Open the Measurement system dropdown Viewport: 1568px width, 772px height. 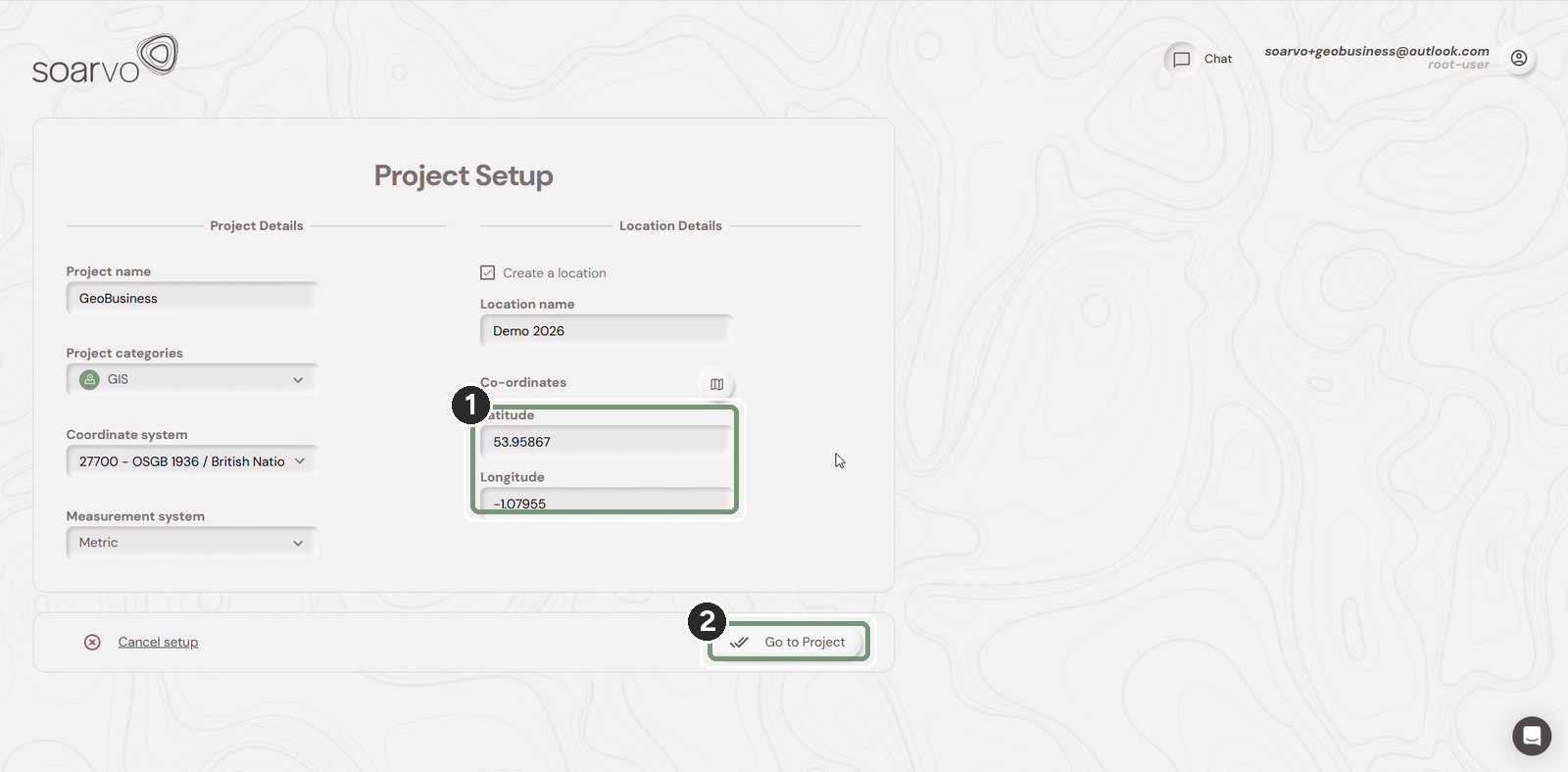[192, 543]
